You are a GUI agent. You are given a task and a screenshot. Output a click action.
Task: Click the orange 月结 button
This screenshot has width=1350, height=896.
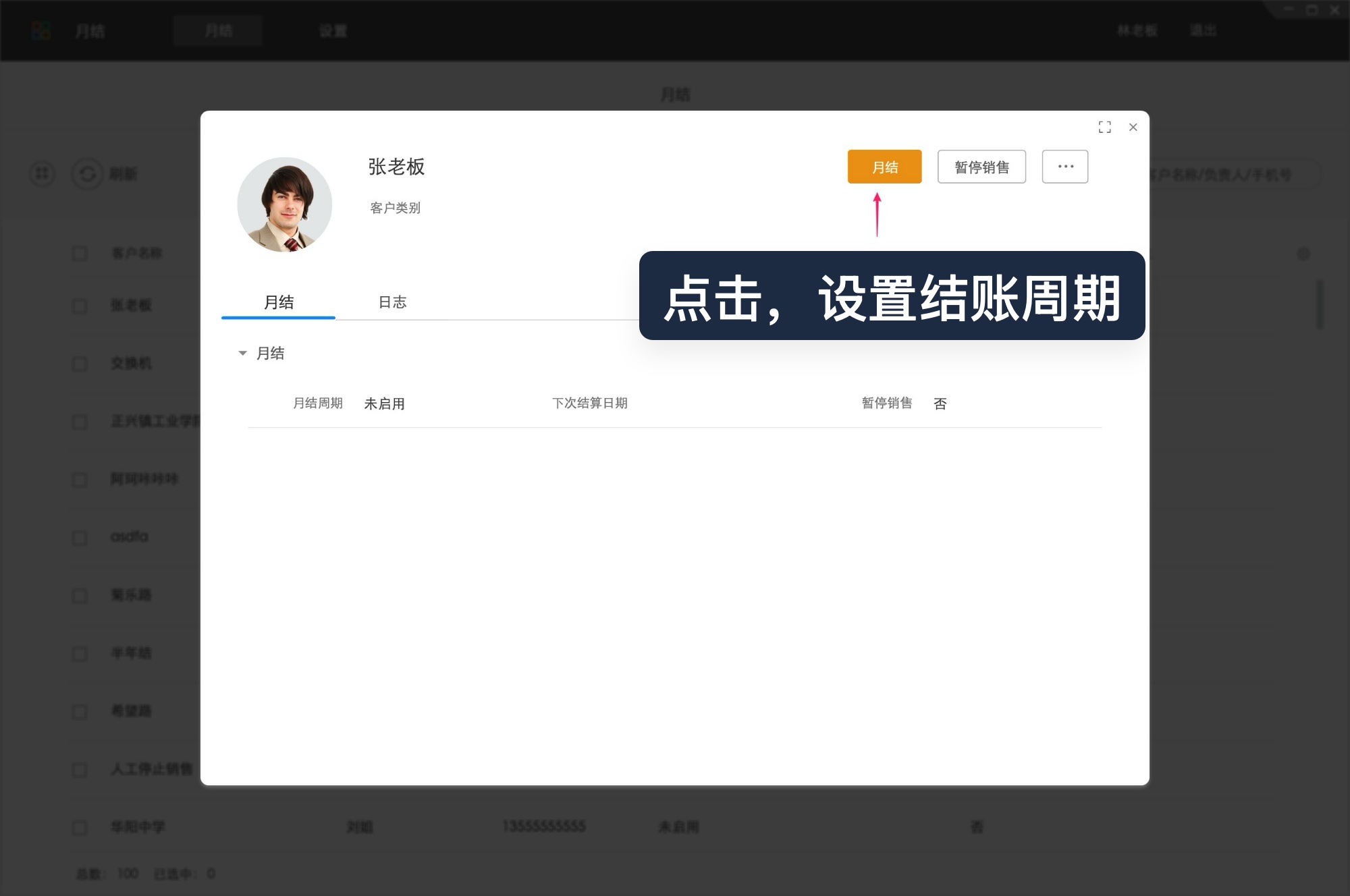click(x=884, y=166)
